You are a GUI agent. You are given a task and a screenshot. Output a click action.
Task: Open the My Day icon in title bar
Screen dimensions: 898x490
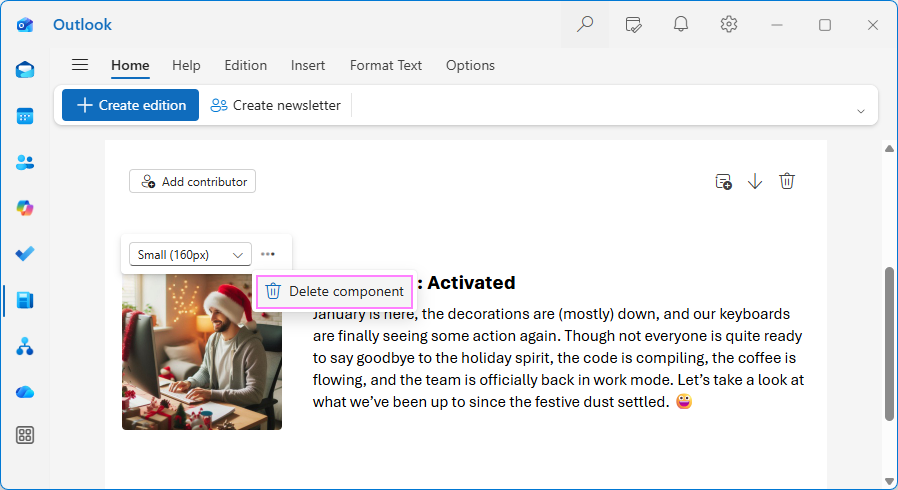633,25
